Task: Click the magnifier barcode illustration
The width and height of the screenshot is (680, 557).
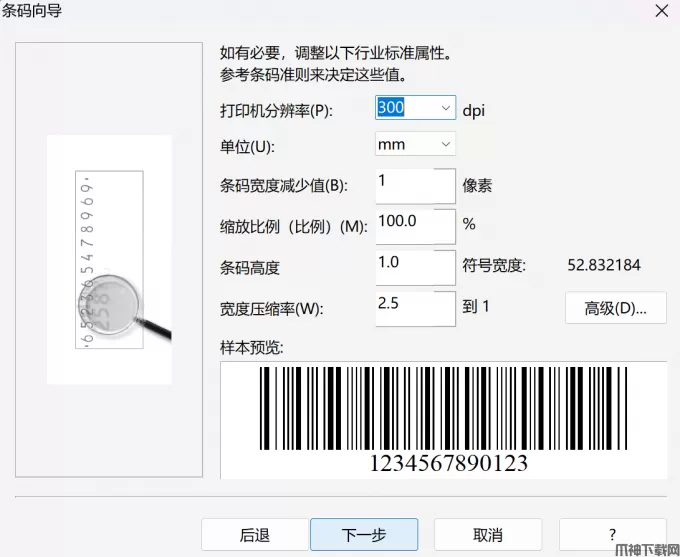Action: (x=109, y=259)
